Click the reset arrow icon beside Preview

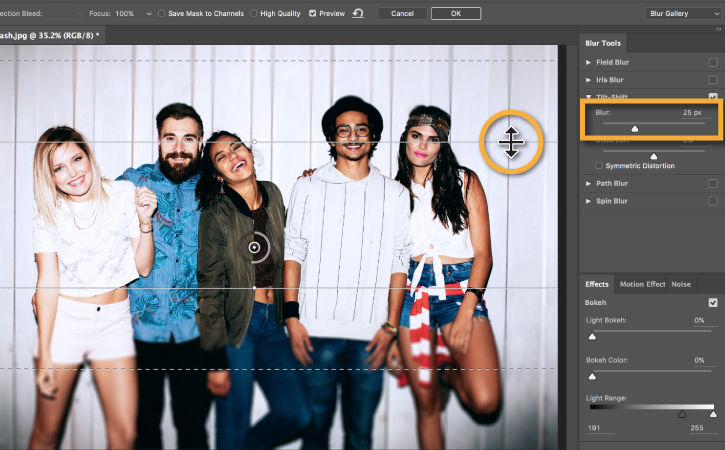[x=357, y=13]
